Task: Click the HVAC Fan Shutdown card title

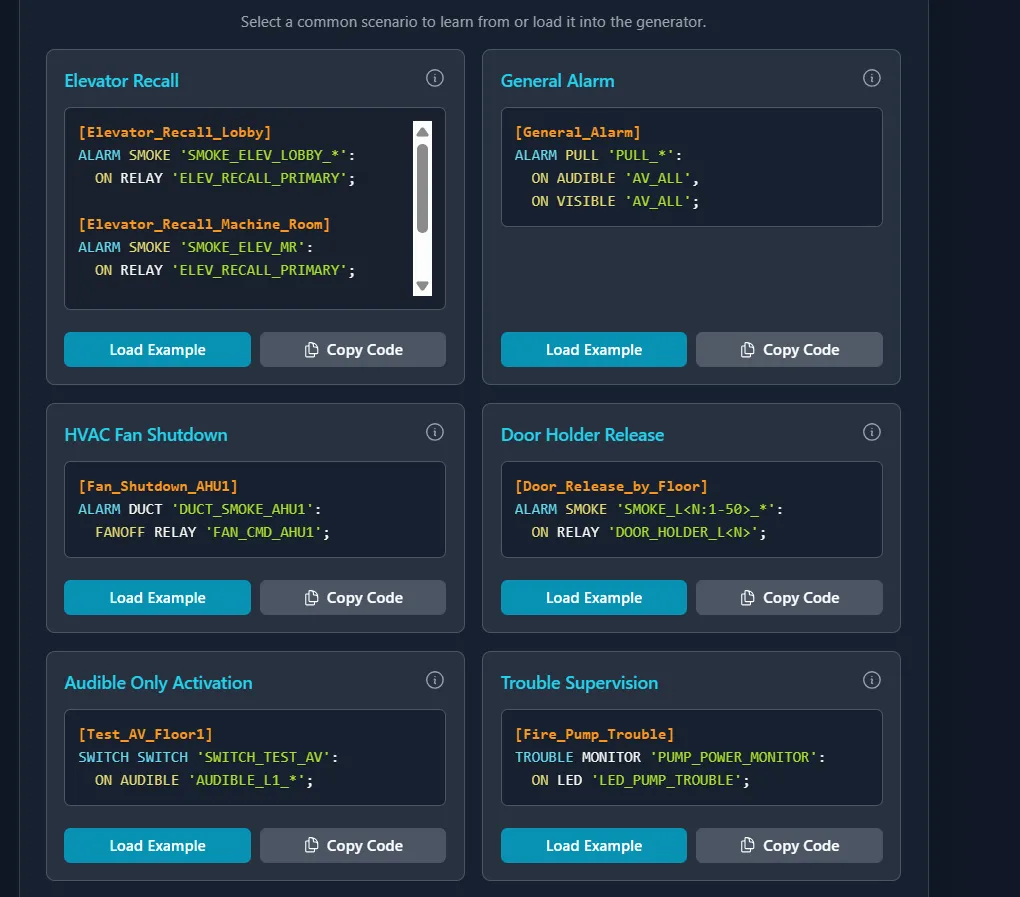Action: click(146, 435)
